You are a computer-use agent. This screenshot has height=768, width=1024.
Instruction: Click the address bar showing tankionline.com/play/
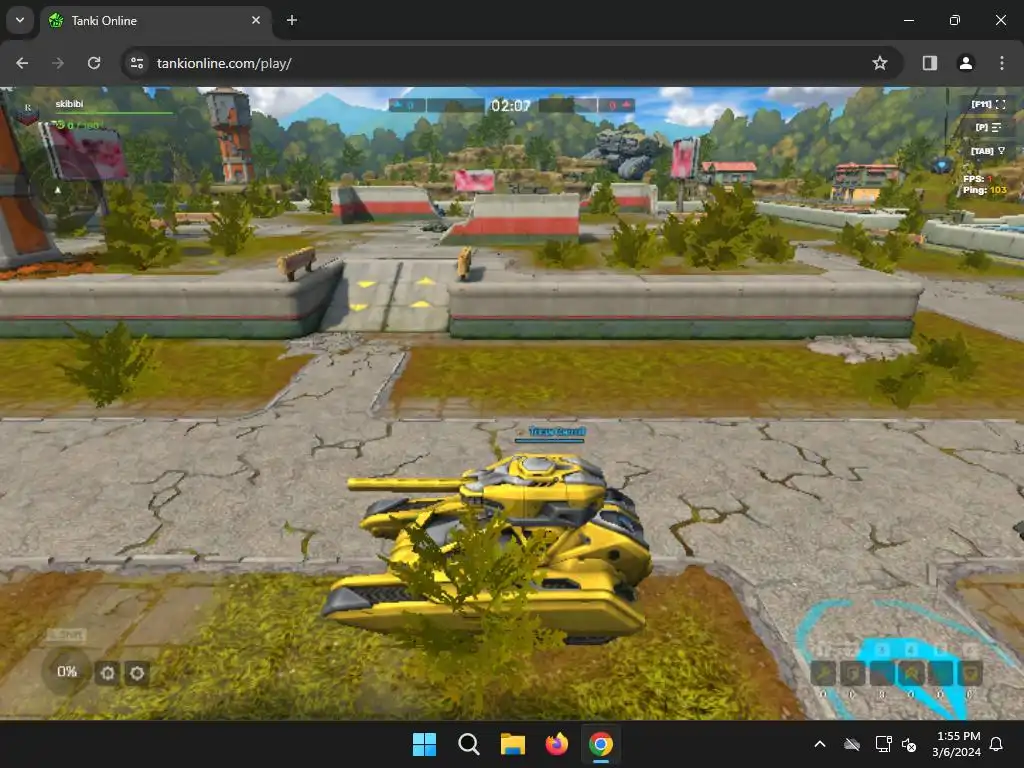[x=512, y=63]
